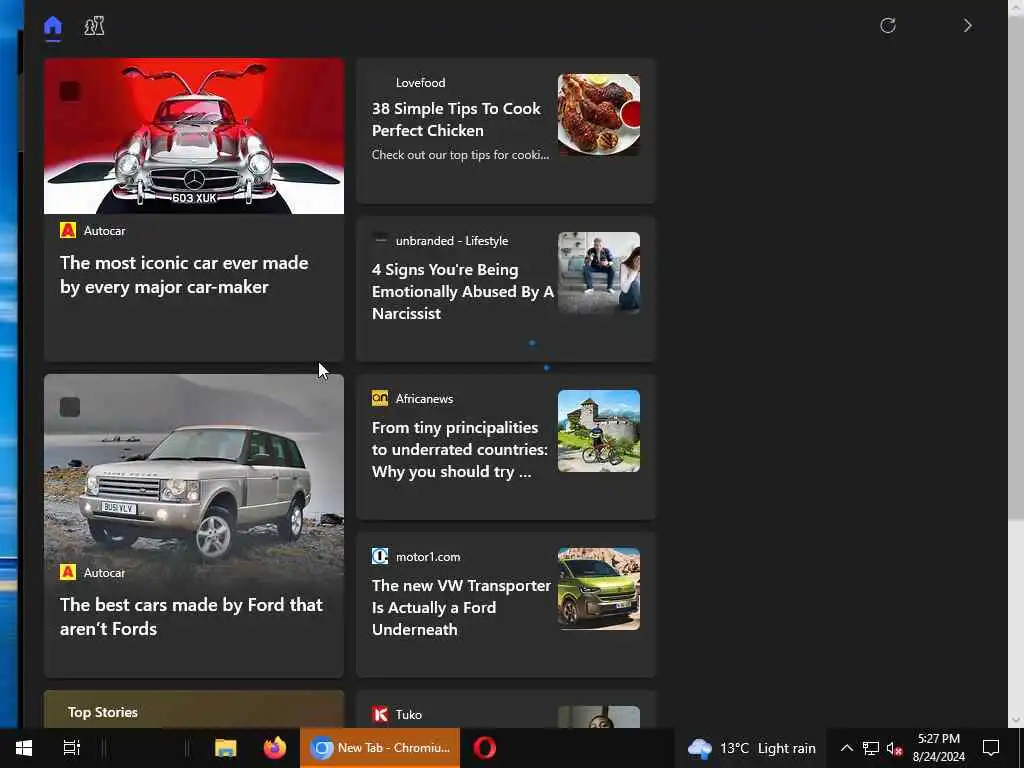The height and width of the screenshot is (768, 1024).
Task: Refresh the news feed
Action: tap(888, 25)
